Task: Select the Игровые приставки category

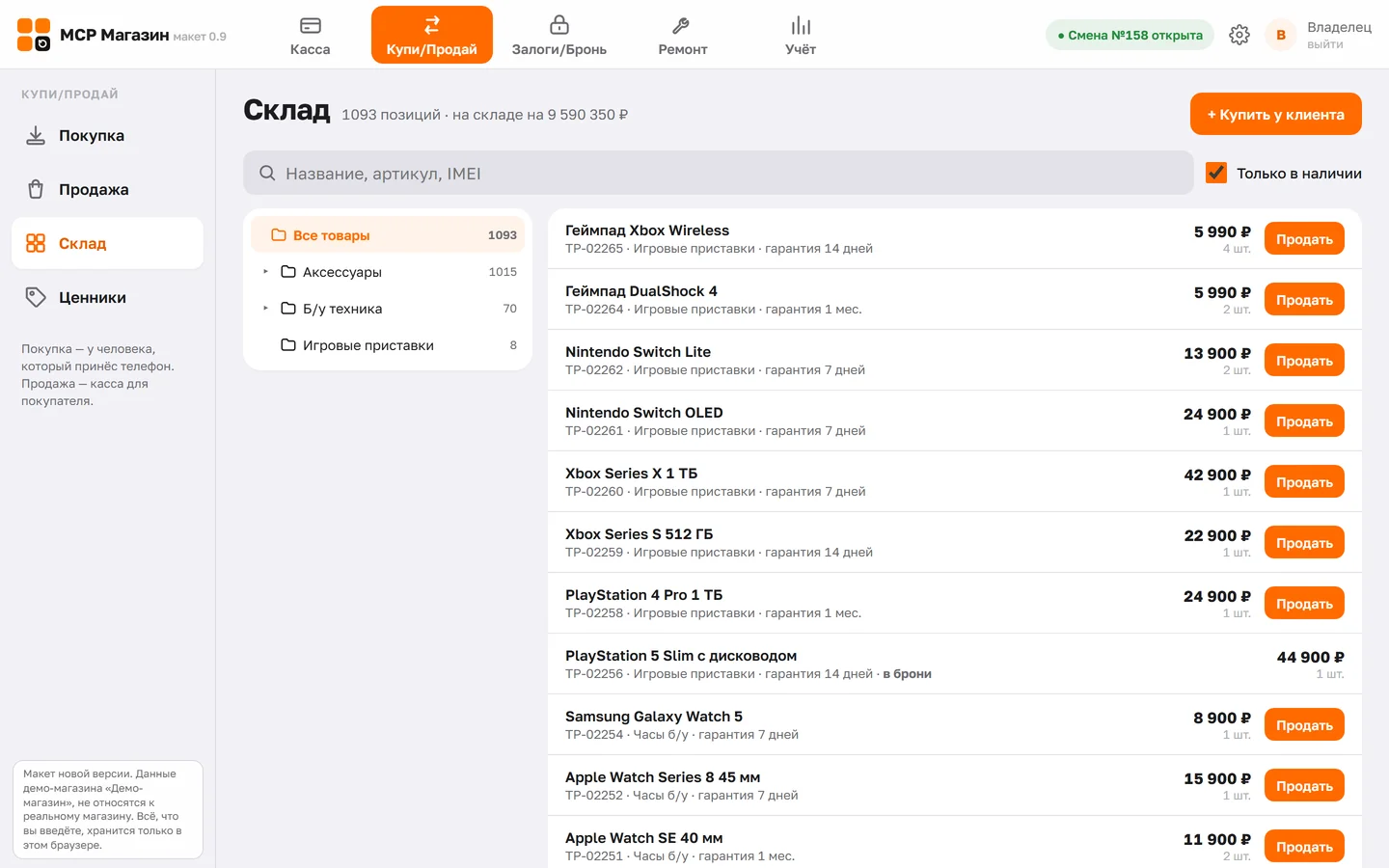Action: [388, 345]
